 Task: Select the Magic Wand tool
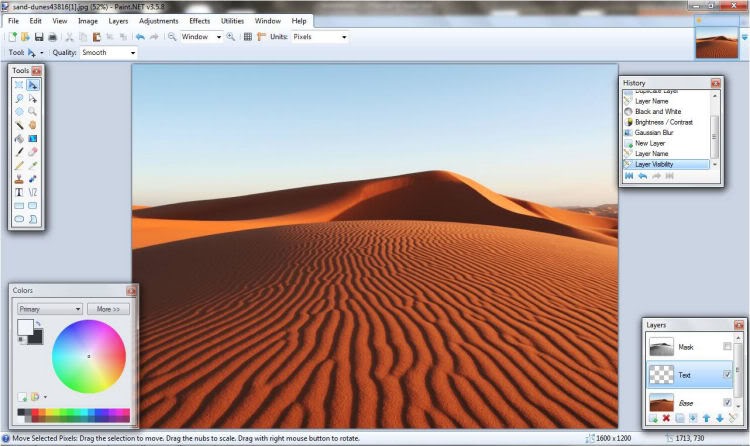click(x=19, y=125)
